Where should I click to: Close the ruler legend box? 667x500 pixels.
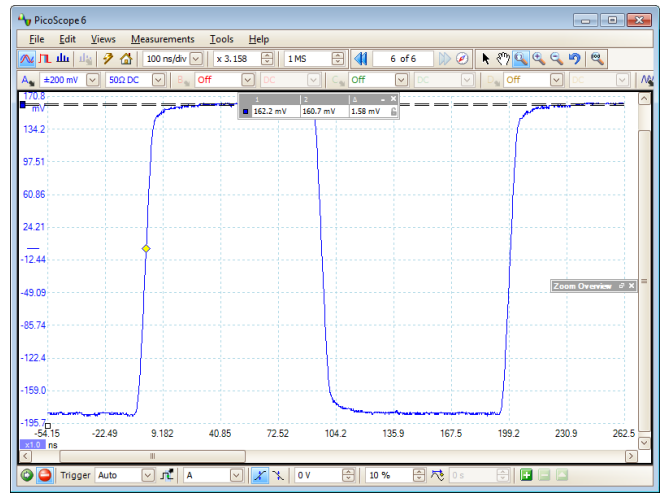(393, 99)
